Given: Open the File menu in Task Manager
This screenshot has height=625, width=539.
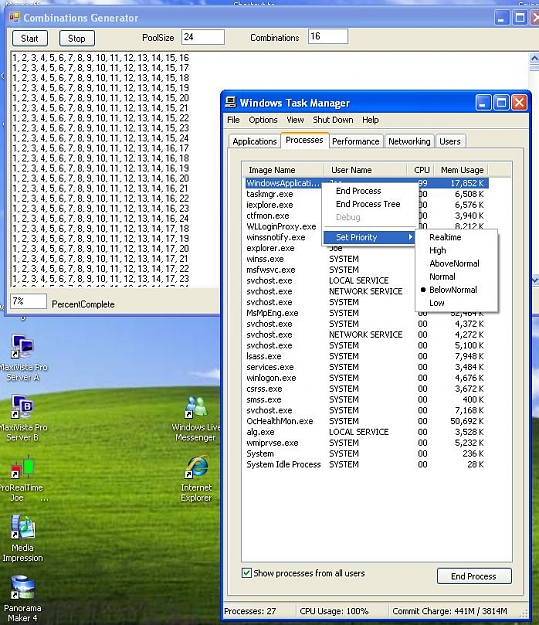Looking at the screenshot, I should (x=233, y=120).
